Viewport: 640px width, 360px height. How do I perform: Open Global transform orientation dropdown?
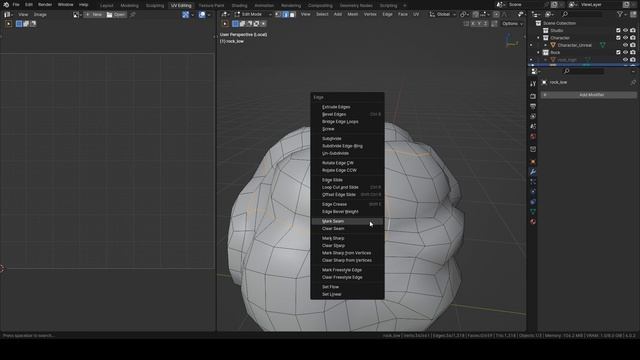(x=442, y=14)
